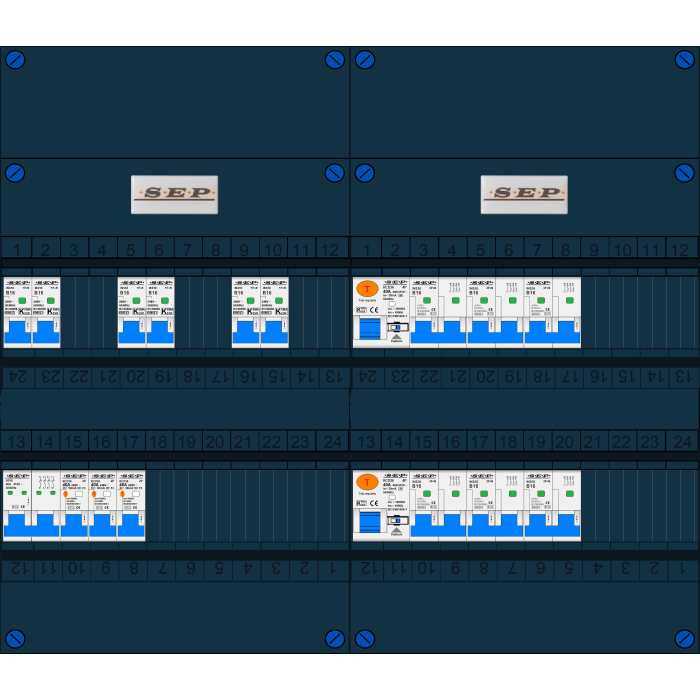Viewport: 700px width, 700px height.
Task: Click the SEP logo badge on the right panel
Action: (524, 195)
